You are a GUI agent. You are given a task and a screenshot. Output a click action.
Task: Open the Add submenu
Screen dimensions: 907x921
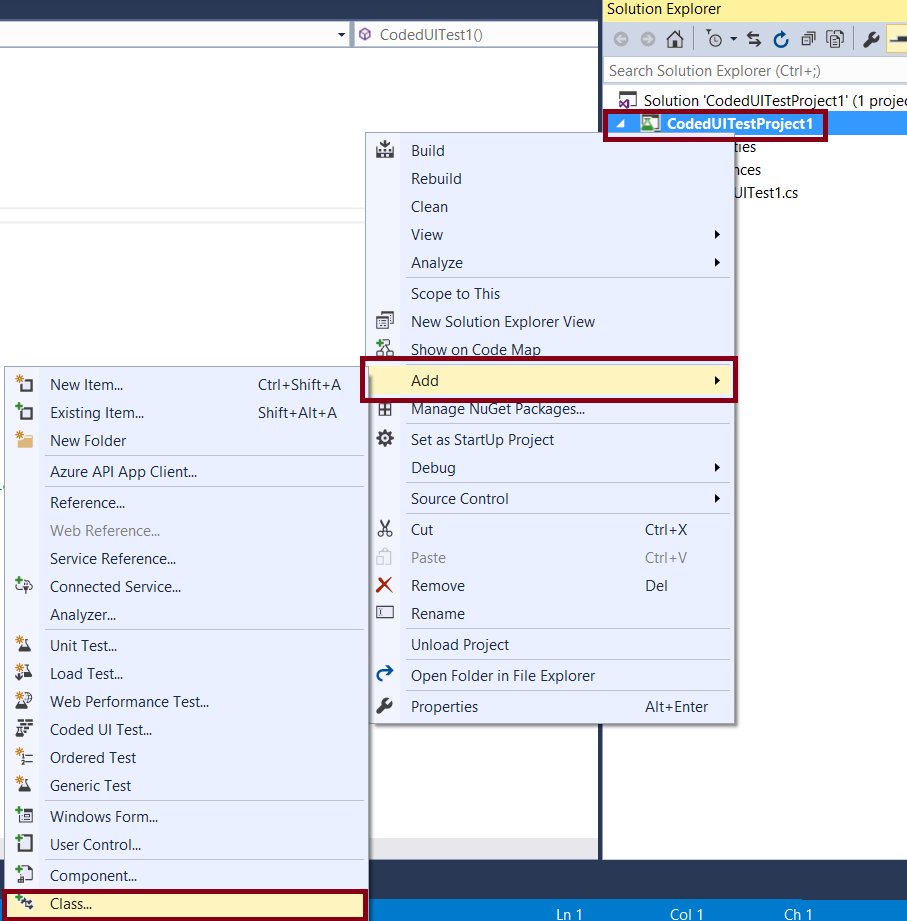[425, 380]
